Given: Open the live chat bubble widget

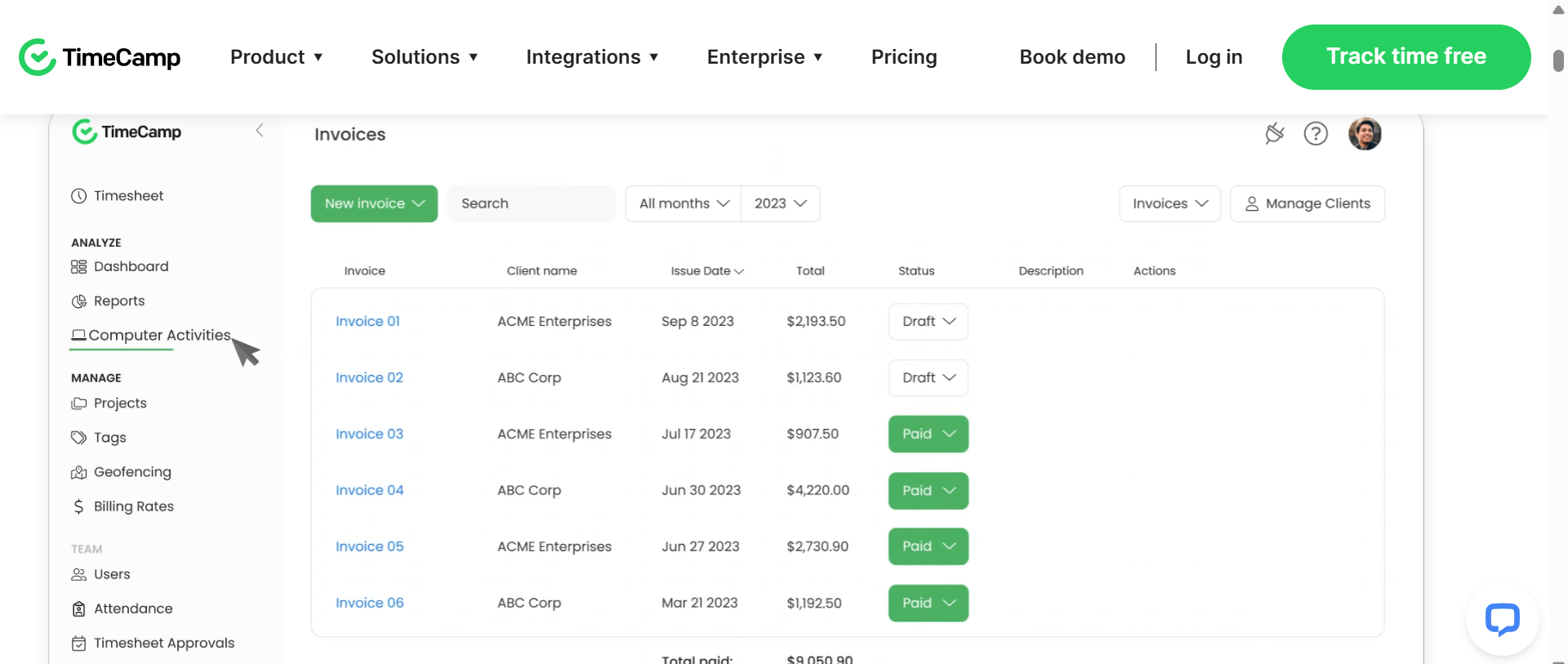Looking at the screenshot, I should pos(1502,620).
